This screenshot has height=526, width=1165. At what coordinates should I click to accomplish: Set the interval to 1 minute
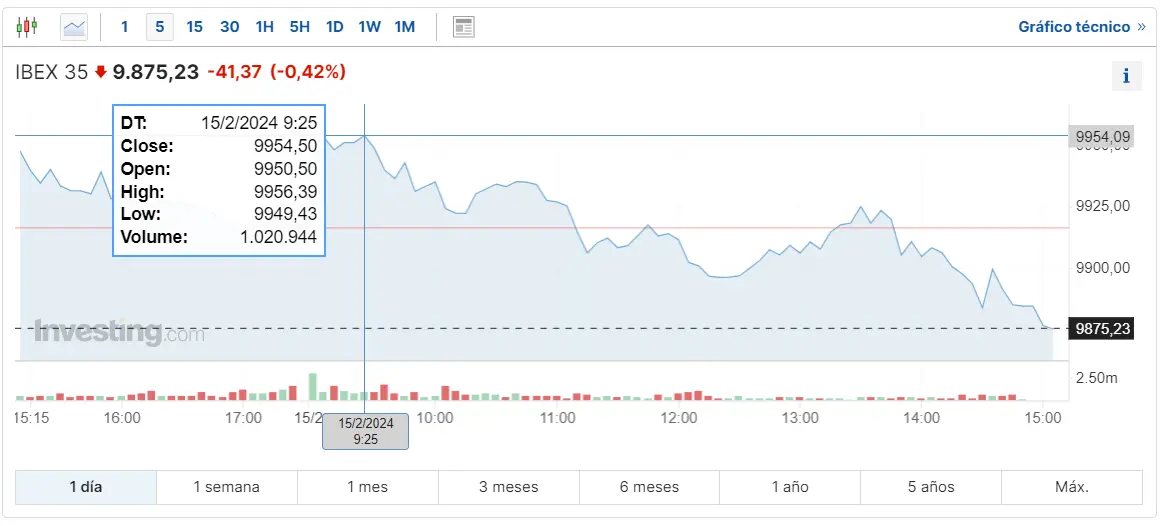(125, 27)
